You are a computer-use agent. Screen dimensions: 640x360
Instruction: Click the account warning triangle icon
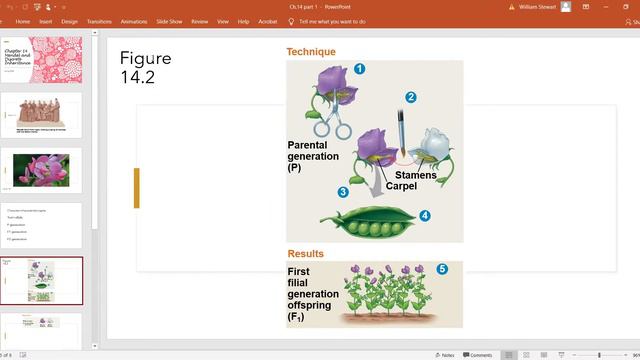pos(511,7)
